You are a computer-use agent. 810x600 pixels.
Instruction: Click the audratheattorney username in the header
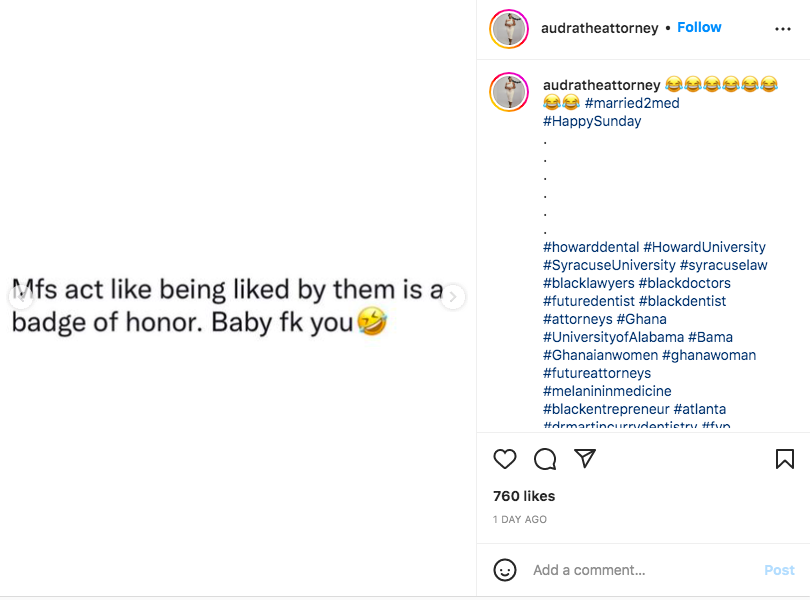point(600,28)
